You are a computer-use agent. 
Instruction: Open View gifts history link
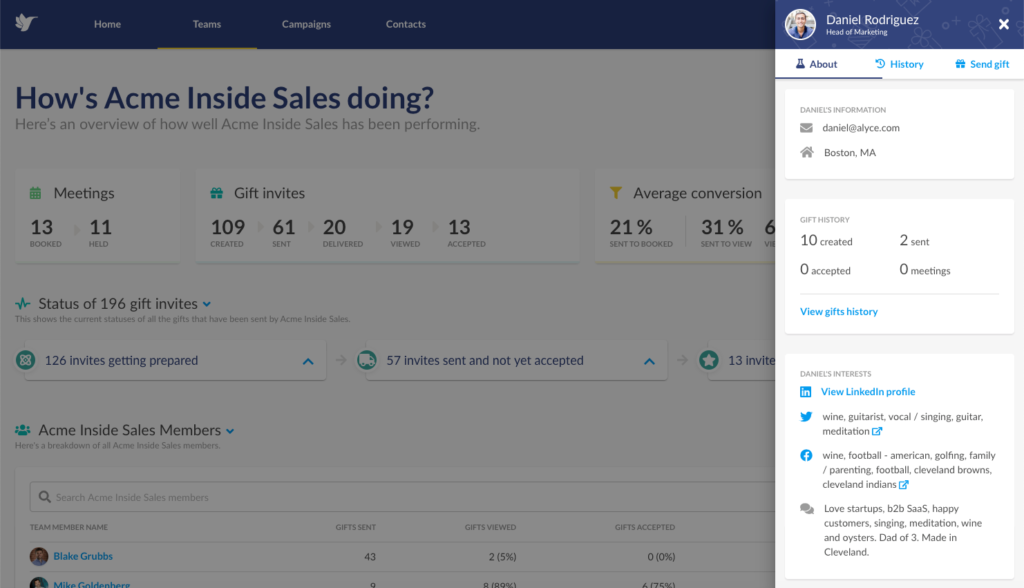(839, 312)
